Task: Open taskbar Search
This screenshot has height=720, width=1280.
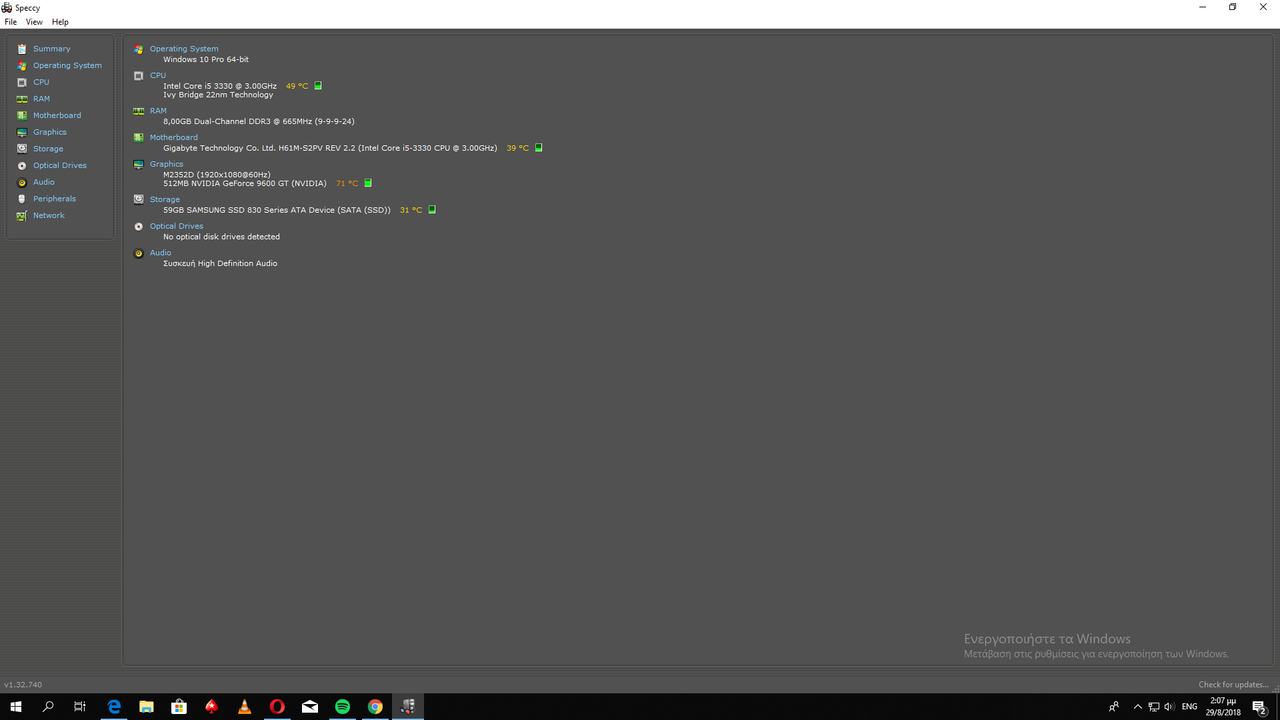Action: tap(48, 707)
